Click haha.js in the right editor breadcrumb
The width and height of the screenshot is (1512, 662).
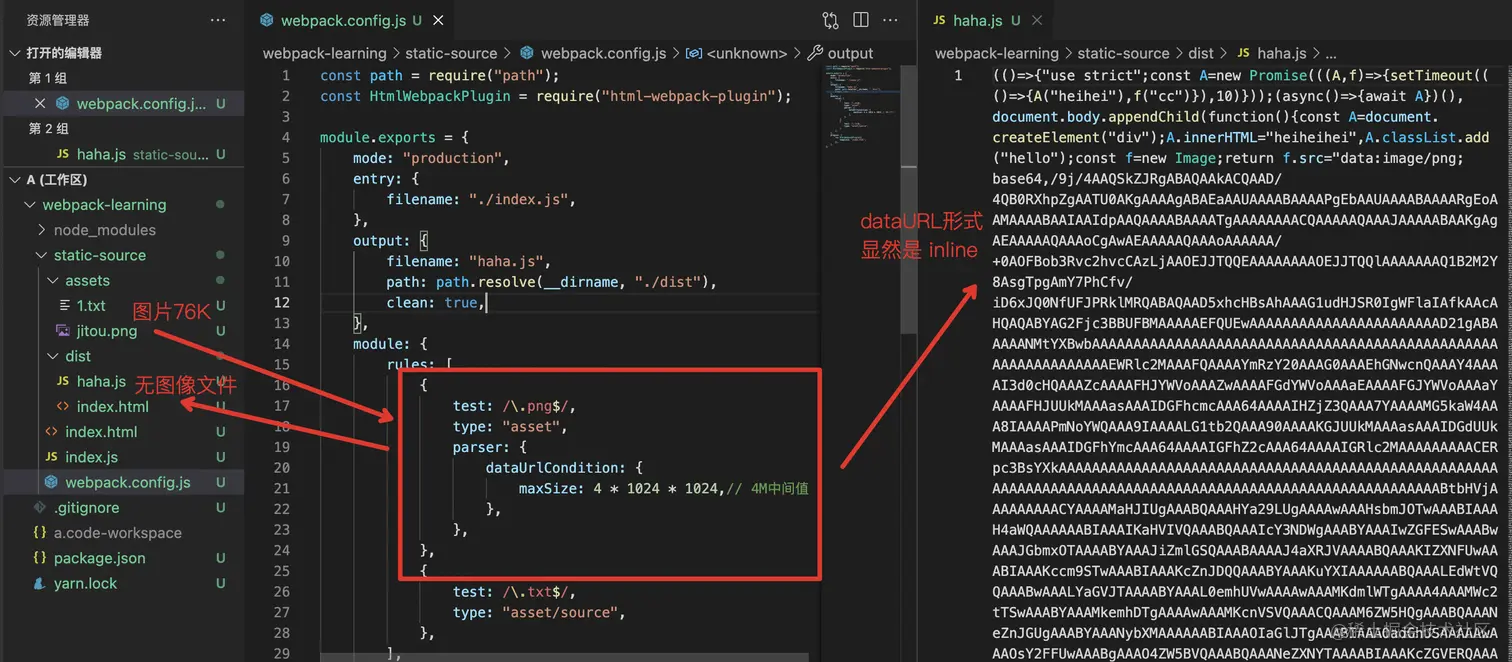(x=1281, y=54)
